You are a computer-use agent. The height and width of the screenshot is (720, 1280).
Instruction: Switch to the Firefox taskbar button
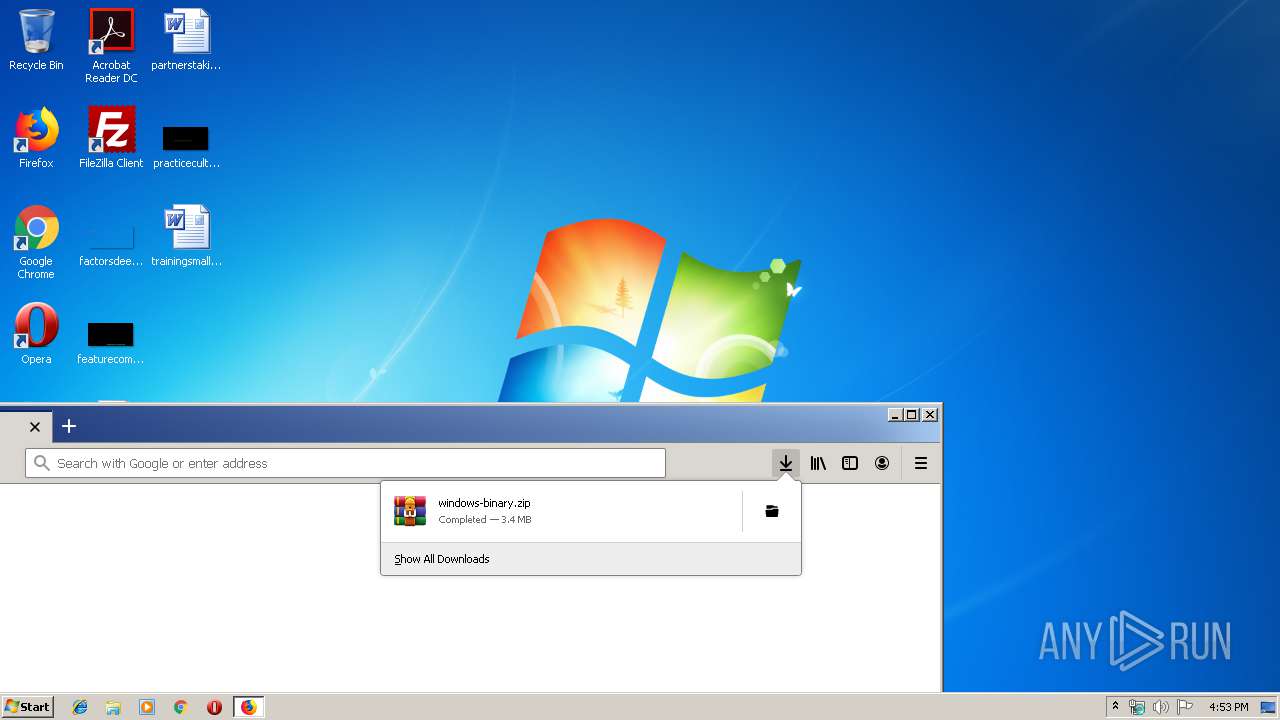[x=248, y=707]
